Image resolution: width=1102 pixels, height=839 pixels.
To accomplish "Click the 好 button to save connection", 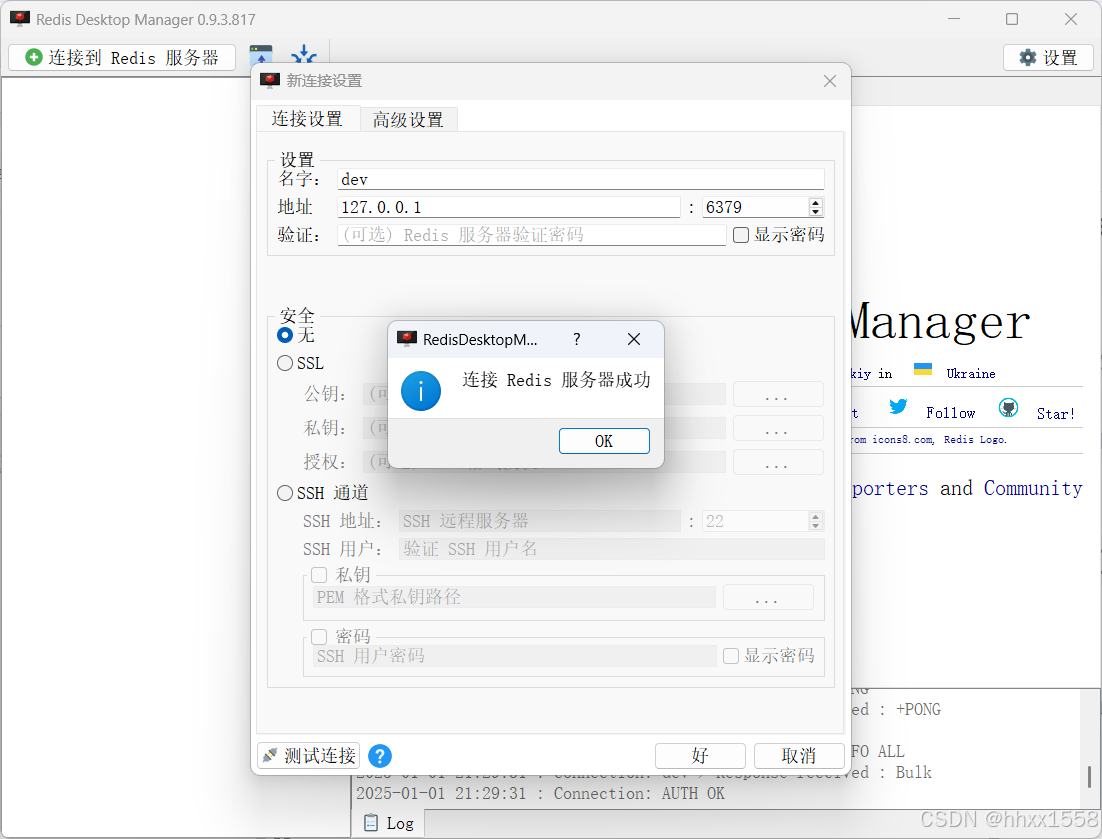I will pyautogui.click(x=700, y=756).
